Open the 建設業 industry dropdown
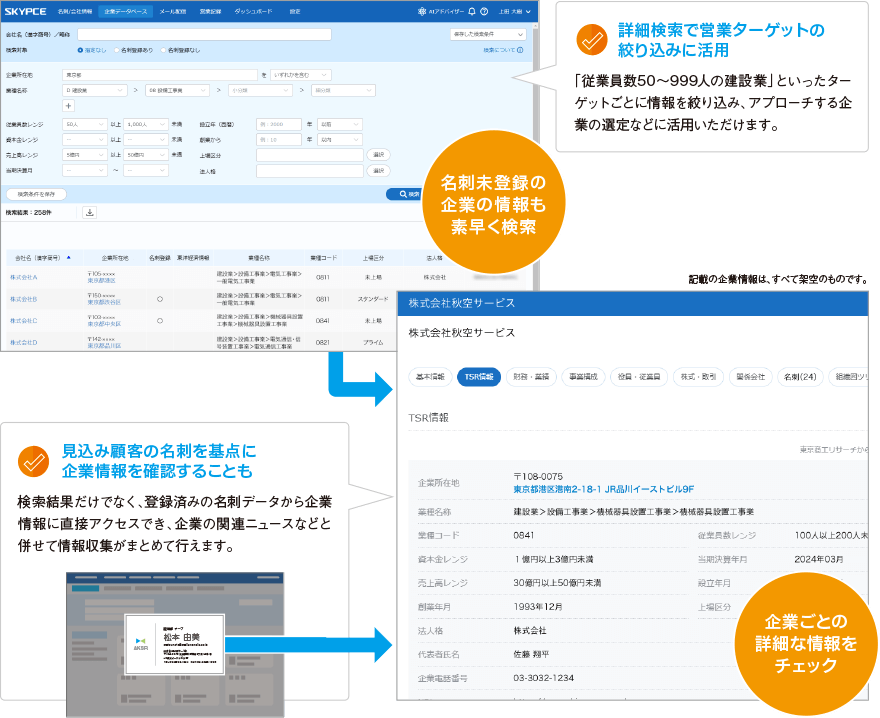Viewport: 880px width, 718px height. pyautogui.click(x=92, y=90)
